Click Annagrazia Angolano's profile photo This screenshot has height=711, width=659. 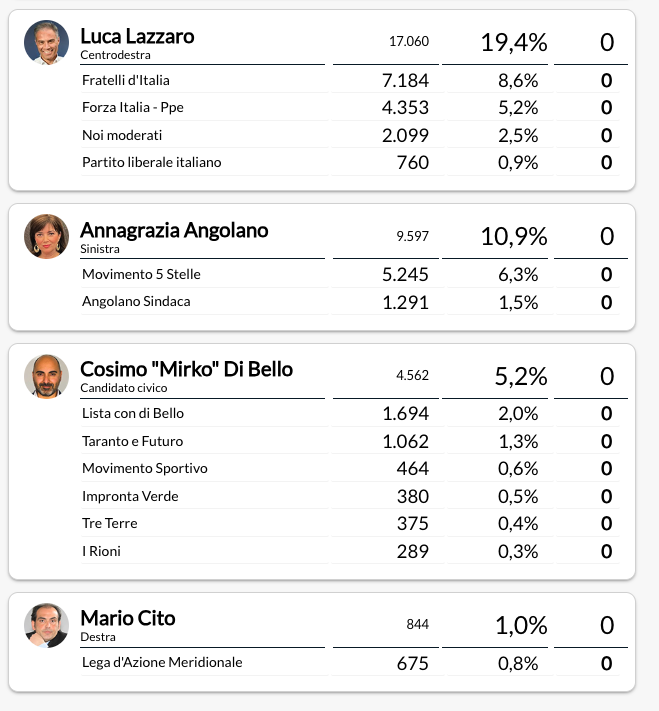coord(46,236)
